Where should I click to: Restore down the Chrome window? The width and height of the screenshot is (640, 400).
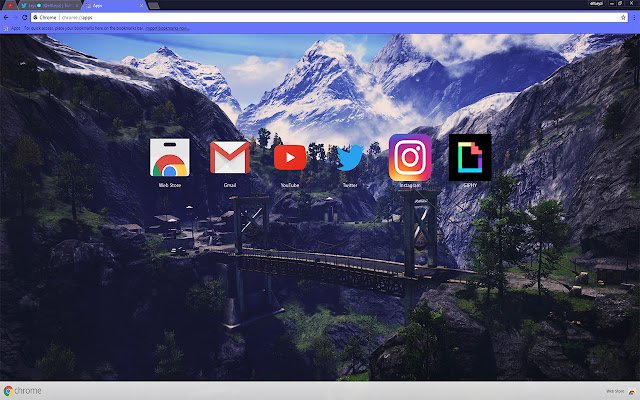[620, 3]
